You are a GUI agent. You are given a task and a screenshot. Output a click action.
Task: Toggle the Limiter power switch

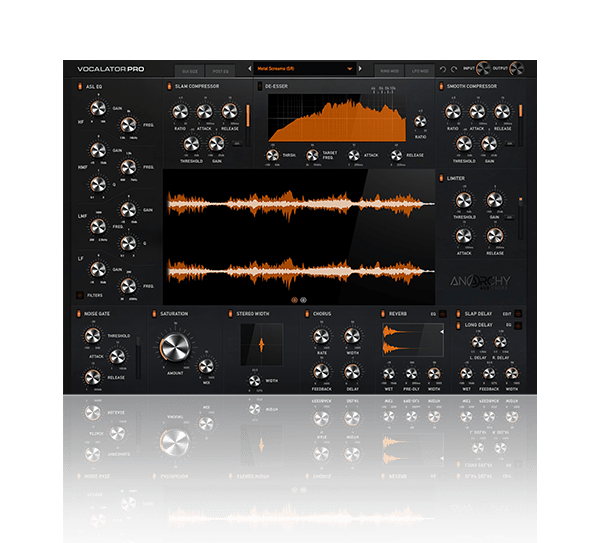443,178
